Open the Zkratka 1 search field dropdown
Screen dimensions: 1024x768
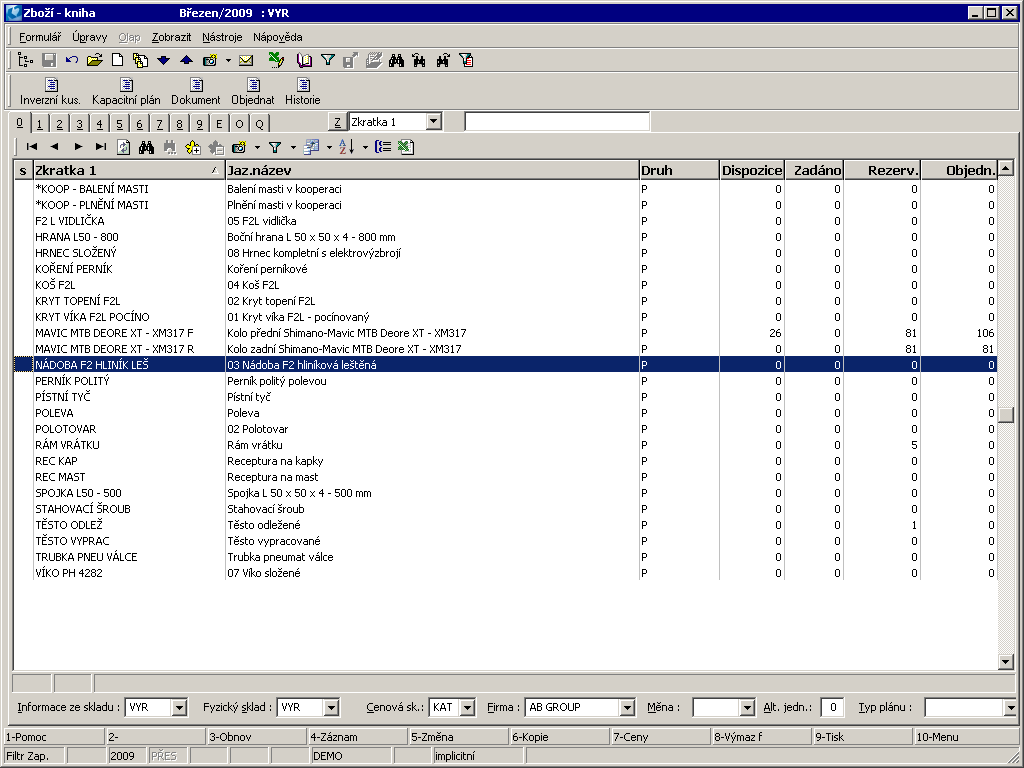(x=433, y=122)
